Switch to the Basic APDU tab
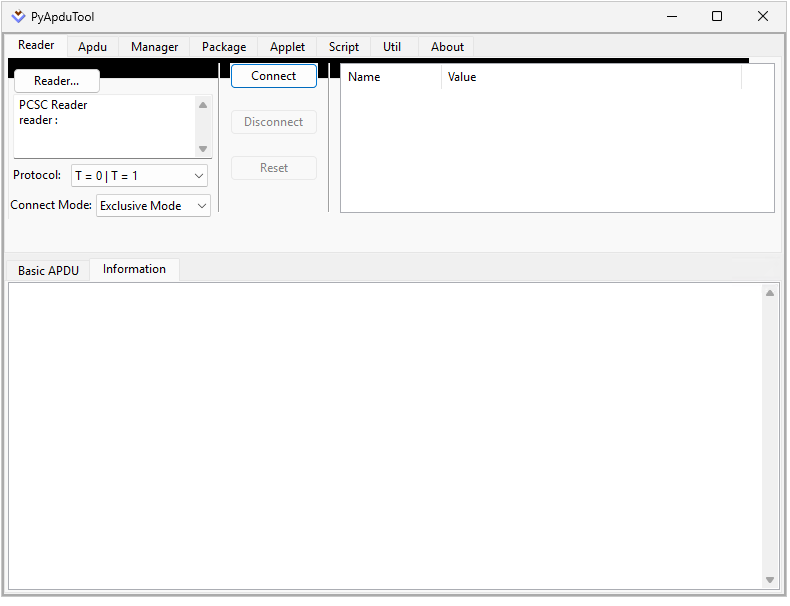Image resolution: width=790 pixels, height=606 pixels. pos(48,271)
